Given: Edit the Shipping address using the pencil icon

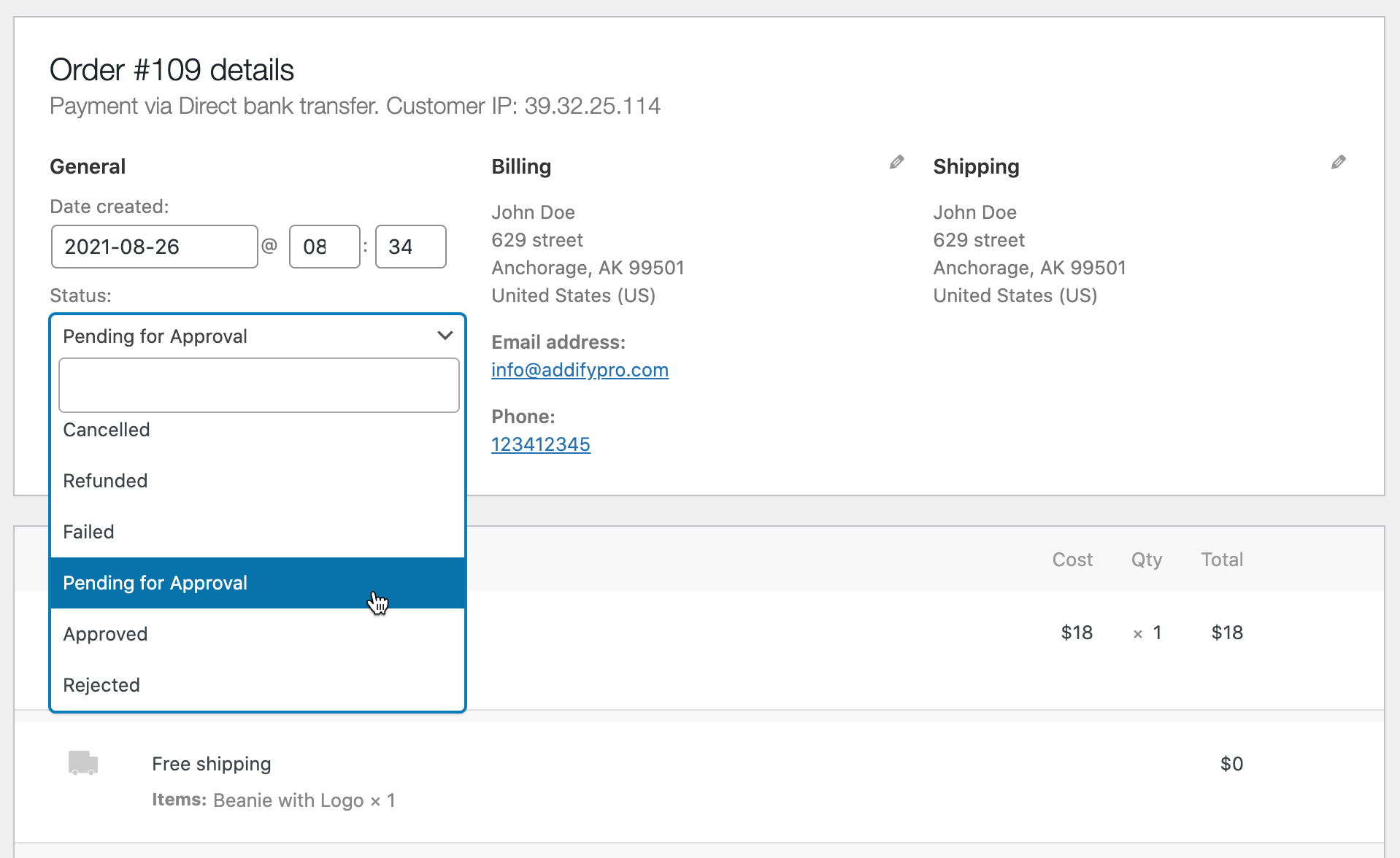Looking at the screenshot, I should click(1339, 162).
